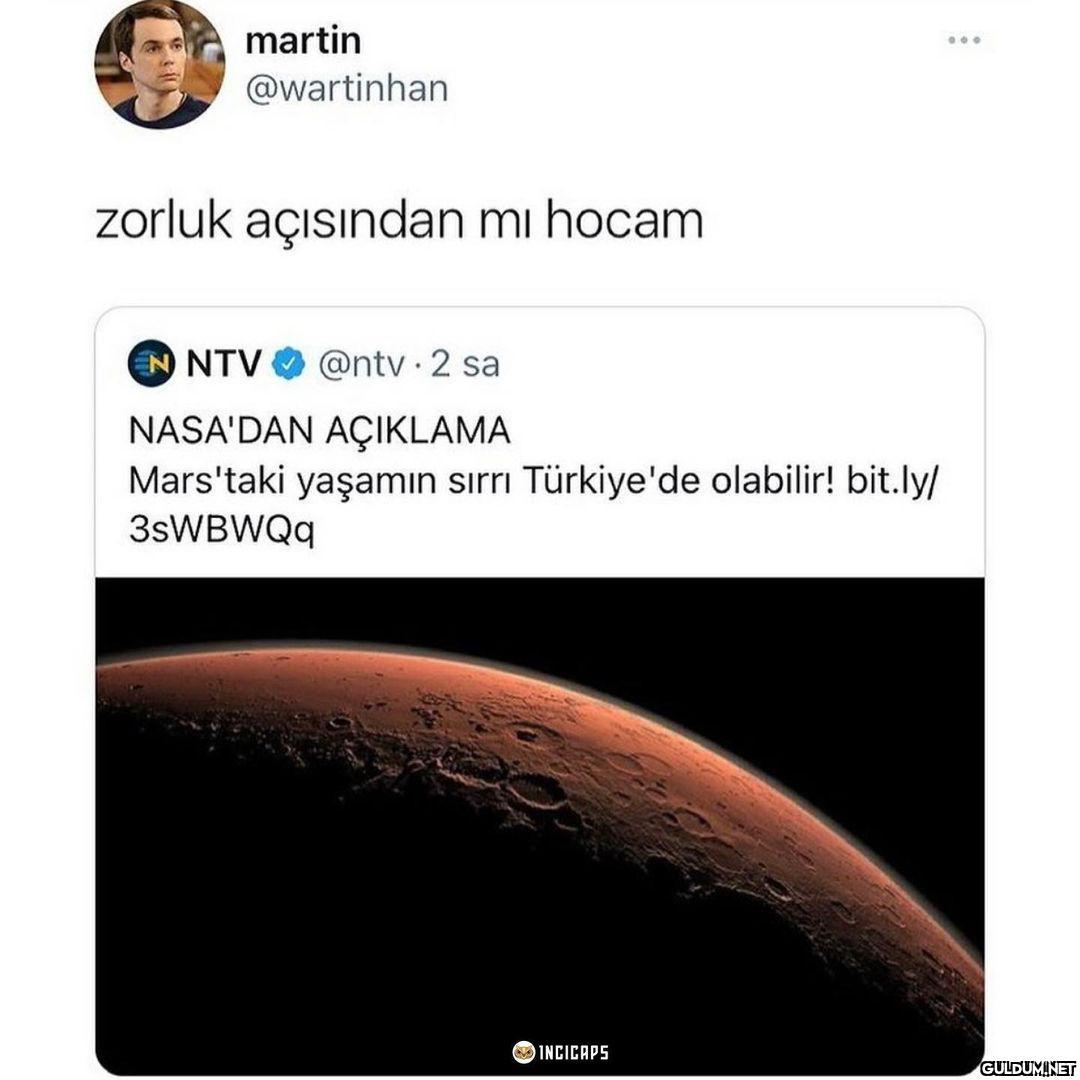
Task: Open martin's profile avatar picture
Action: [x=160, y=65]
